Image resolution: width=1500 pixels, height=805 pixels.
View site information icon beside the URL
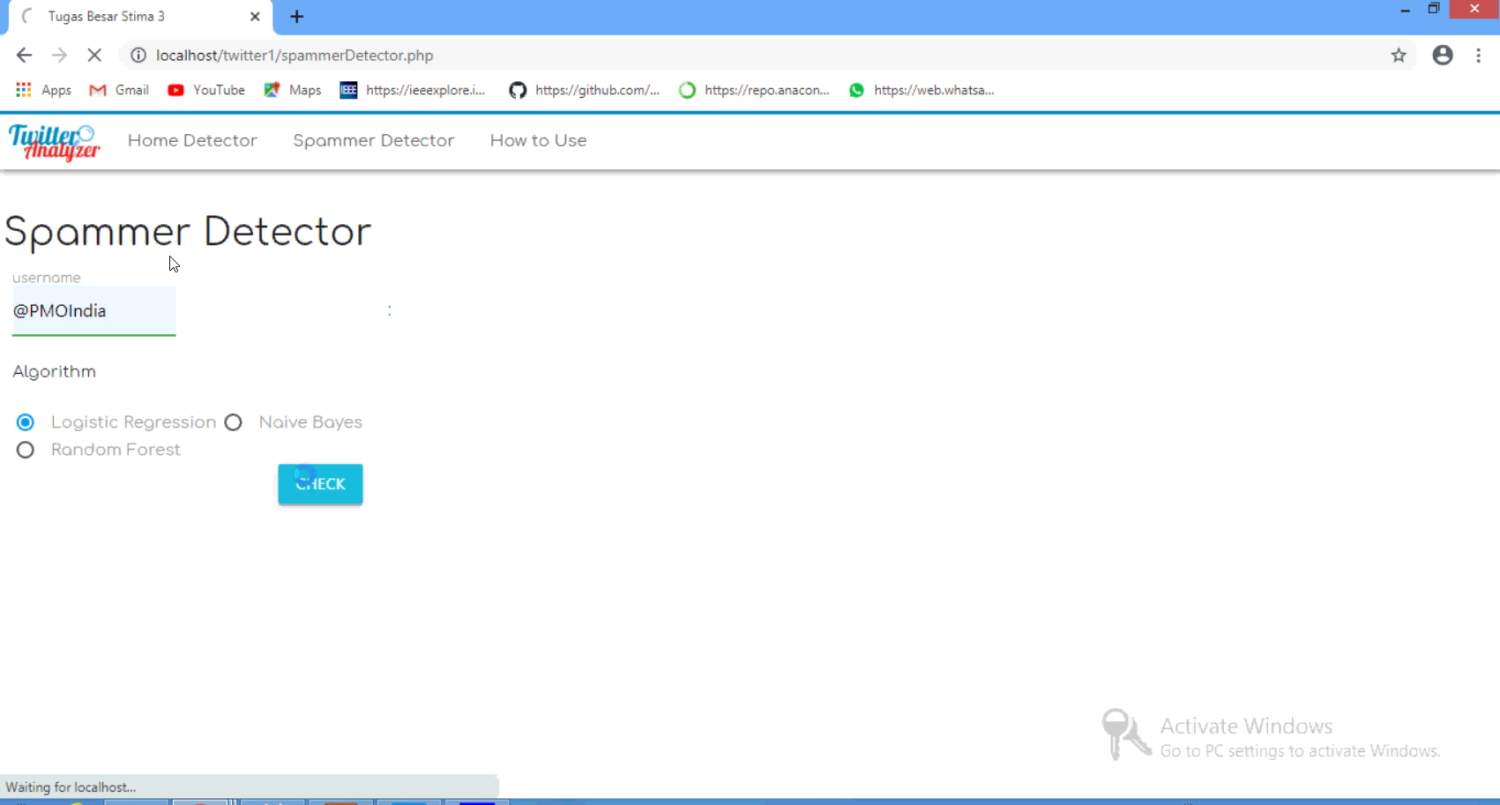[138, 55]
